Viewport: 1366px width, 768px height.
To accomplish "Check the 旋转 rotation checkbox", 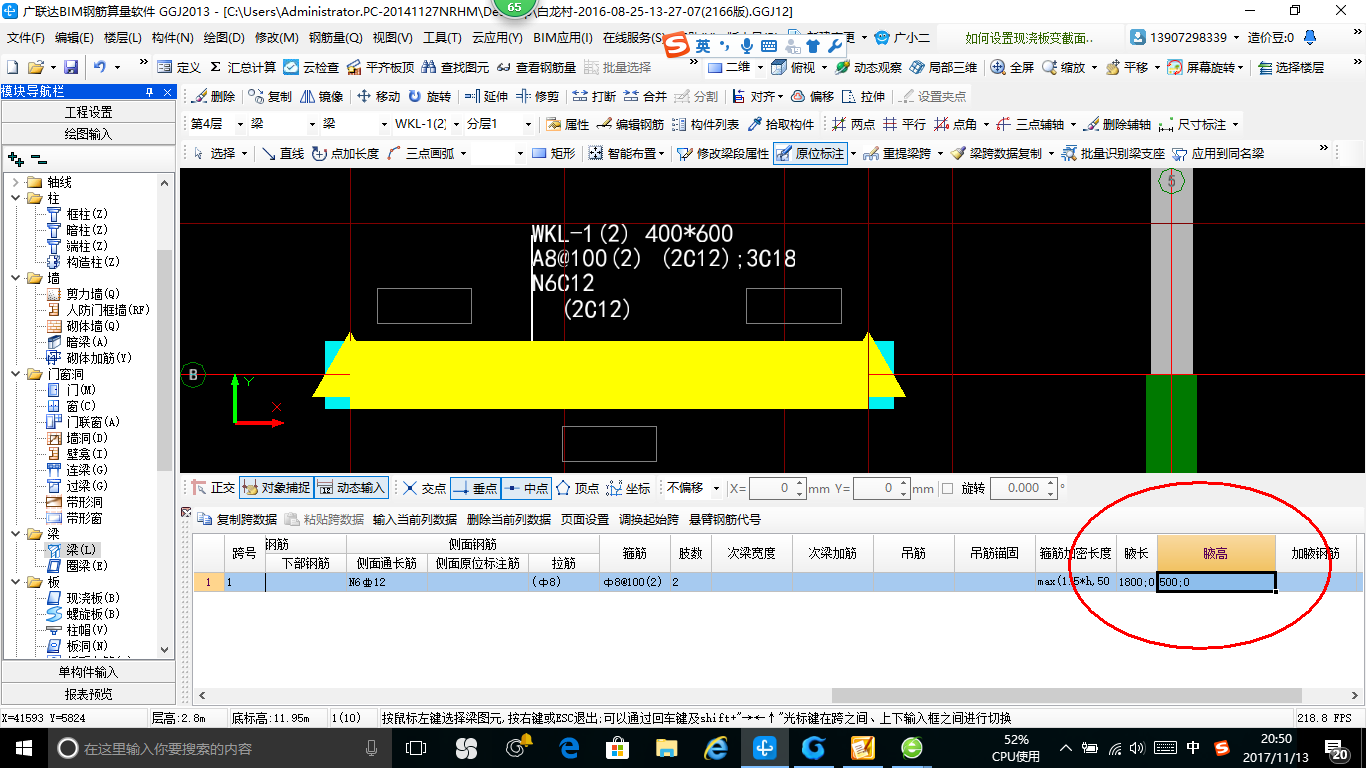I will coord(947,488).
